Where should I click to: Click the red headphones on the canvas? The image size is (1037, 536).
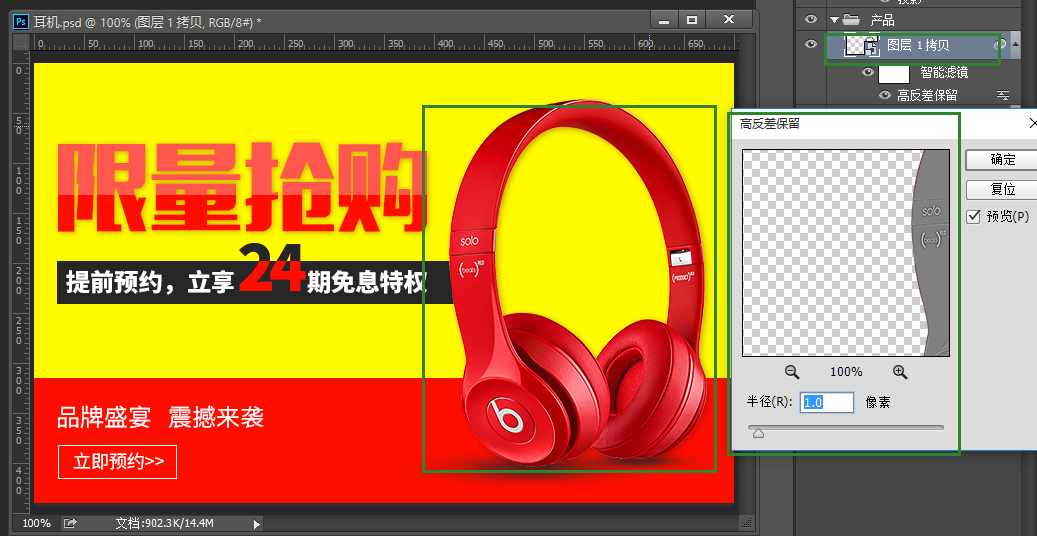click(x=577, y=285)
